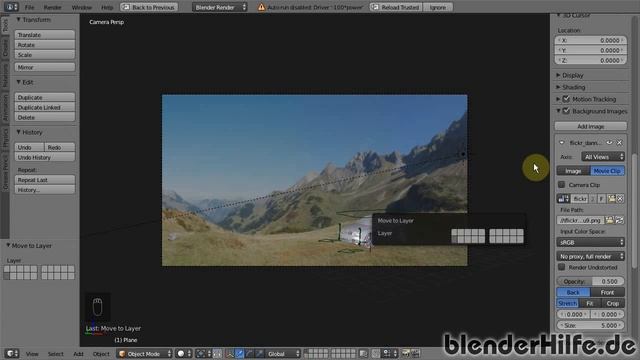Click the Undo History button

(x=45, y=157)
